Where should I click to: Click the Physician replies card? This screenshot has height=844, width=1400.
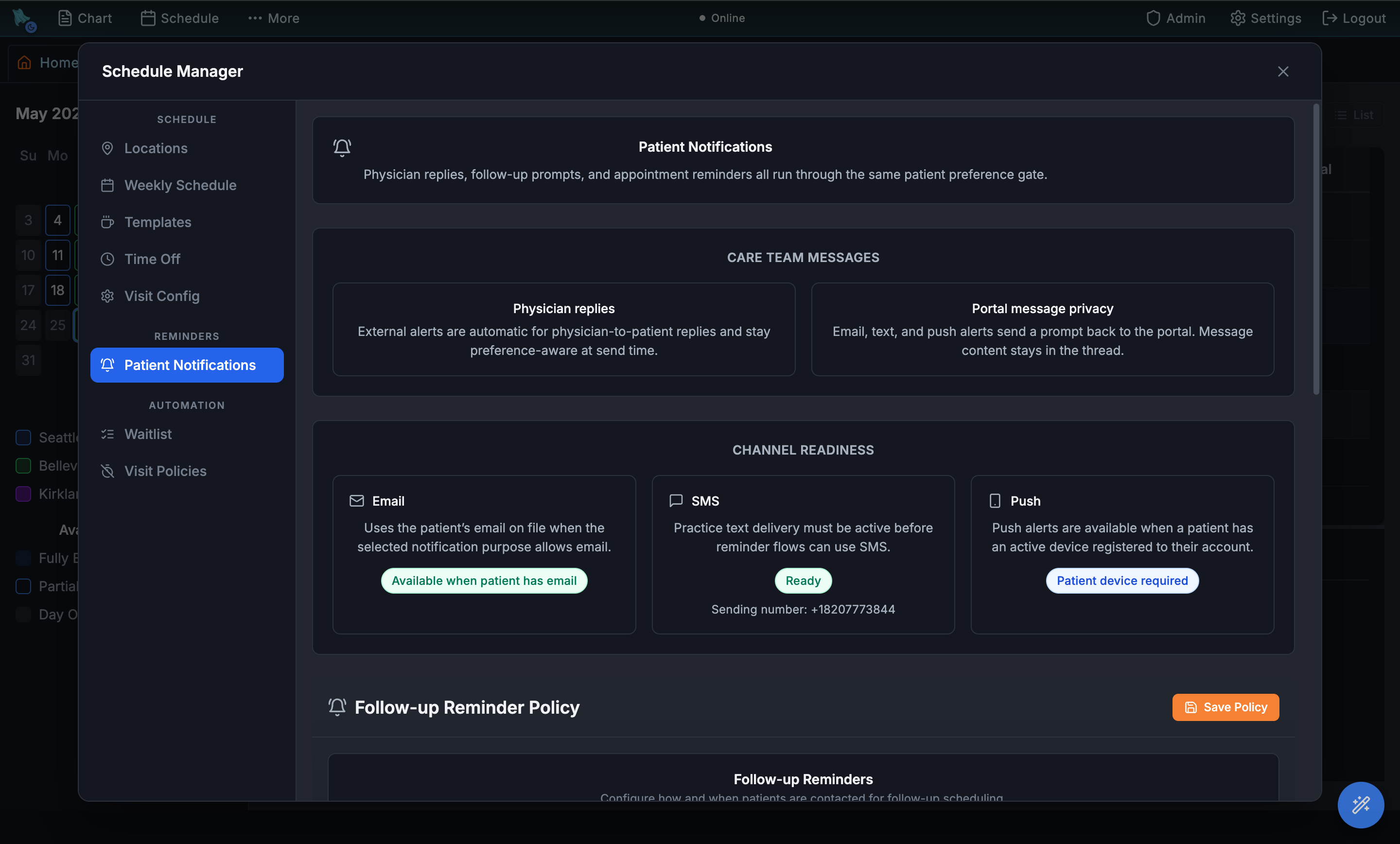pyautogui.click(x=563, y=329)
